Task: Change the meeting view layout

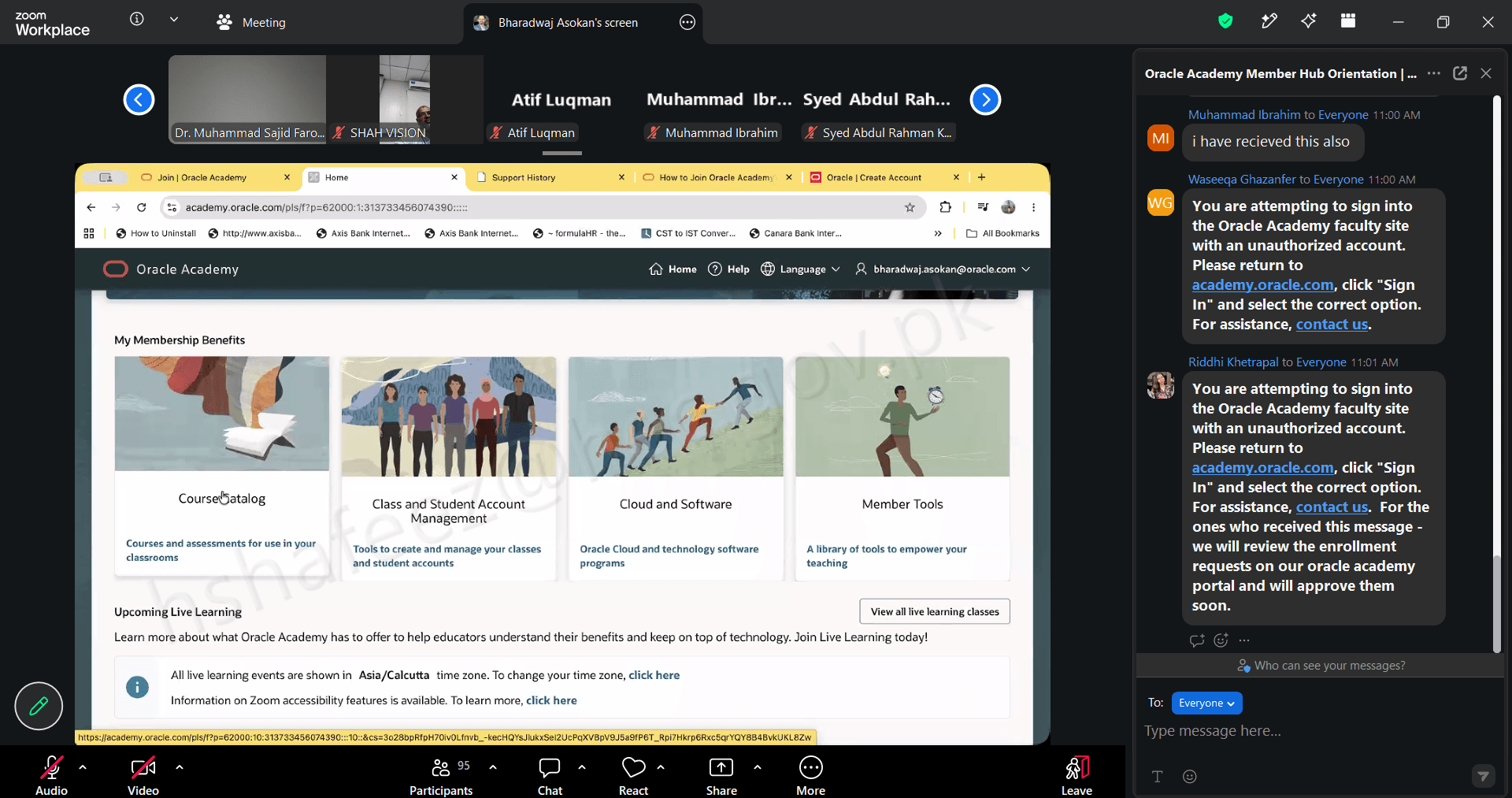Action: point(1348,21)
